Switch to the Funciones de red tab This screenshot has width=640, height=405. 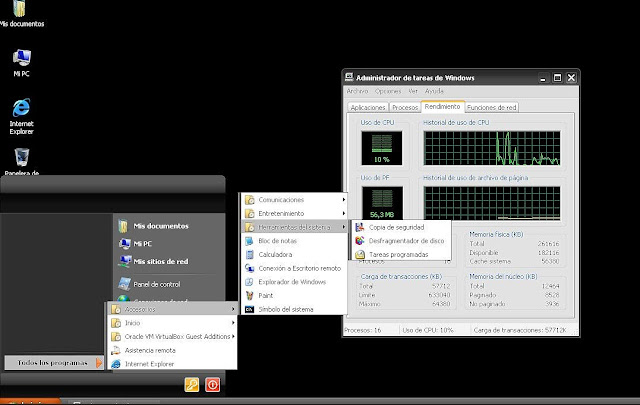(491, 107)
